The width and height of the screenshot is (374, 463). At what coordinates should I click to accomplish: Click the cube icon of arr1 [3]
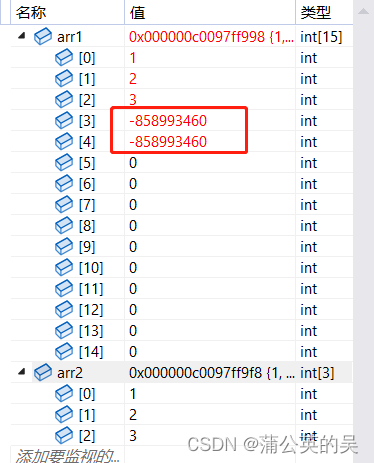(64, 120)
